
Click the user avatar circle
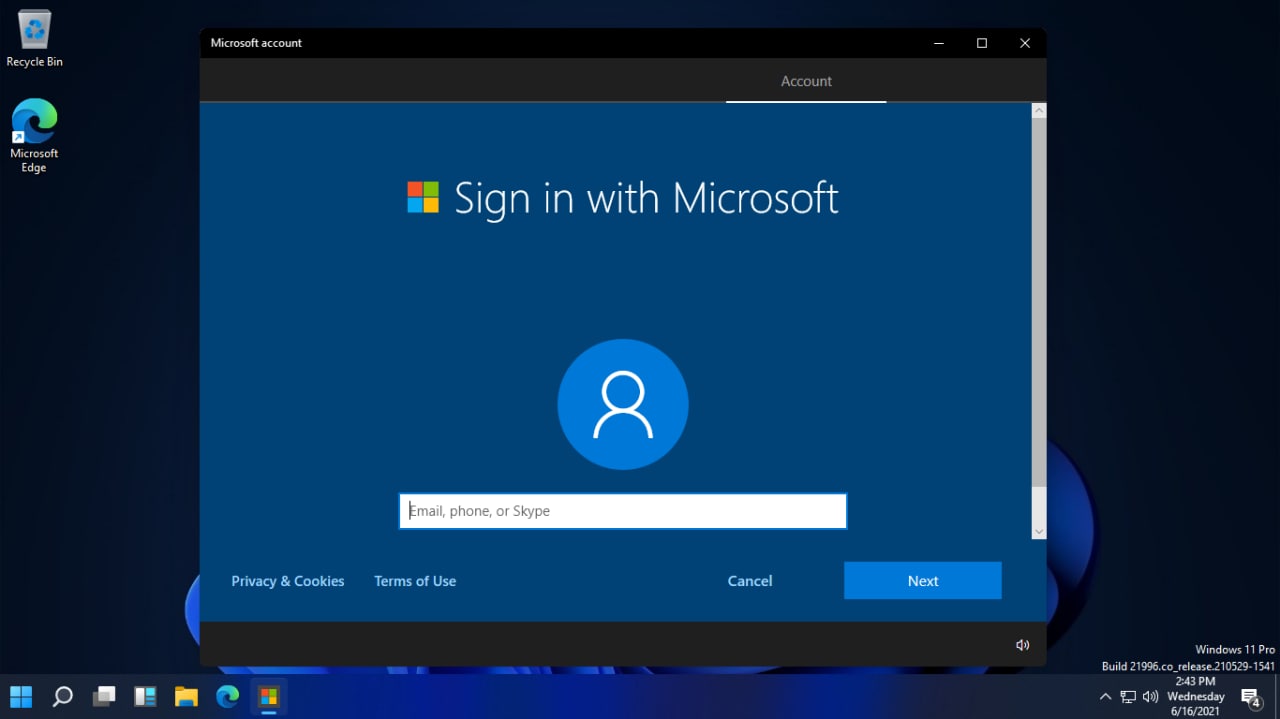[x=623, y=405]
